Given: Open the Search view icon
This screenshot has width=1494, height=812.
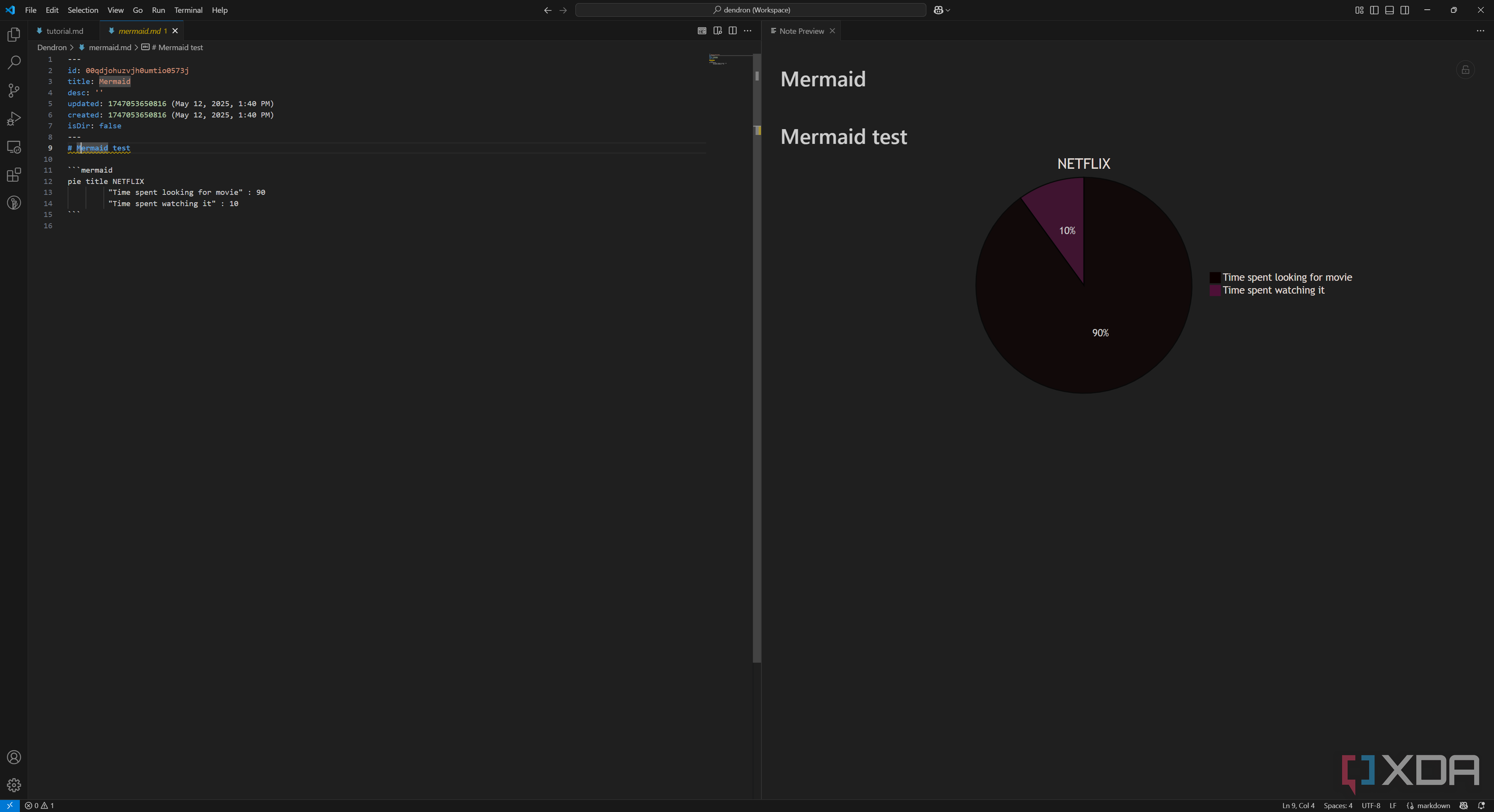Looking at the screenshot, I should coord(14,63).
